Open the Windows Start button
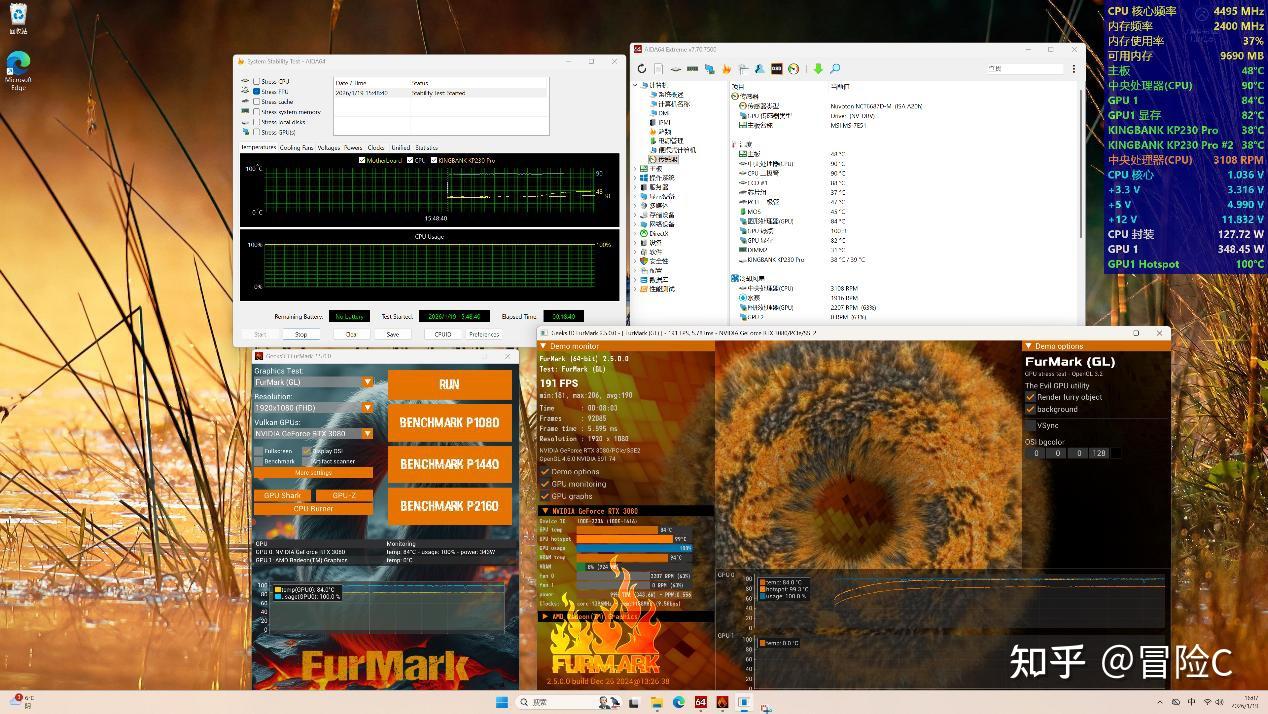Screen dimensions: 1268x714 (x=502, y=702)
